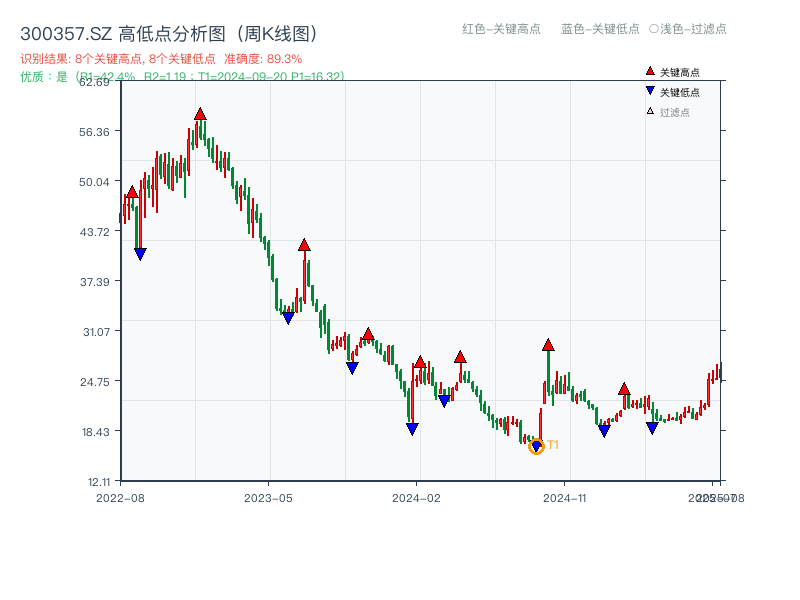Select the red key-high triangle near 42 in mid-2023
800x600 pixels.
pos(304,245)
